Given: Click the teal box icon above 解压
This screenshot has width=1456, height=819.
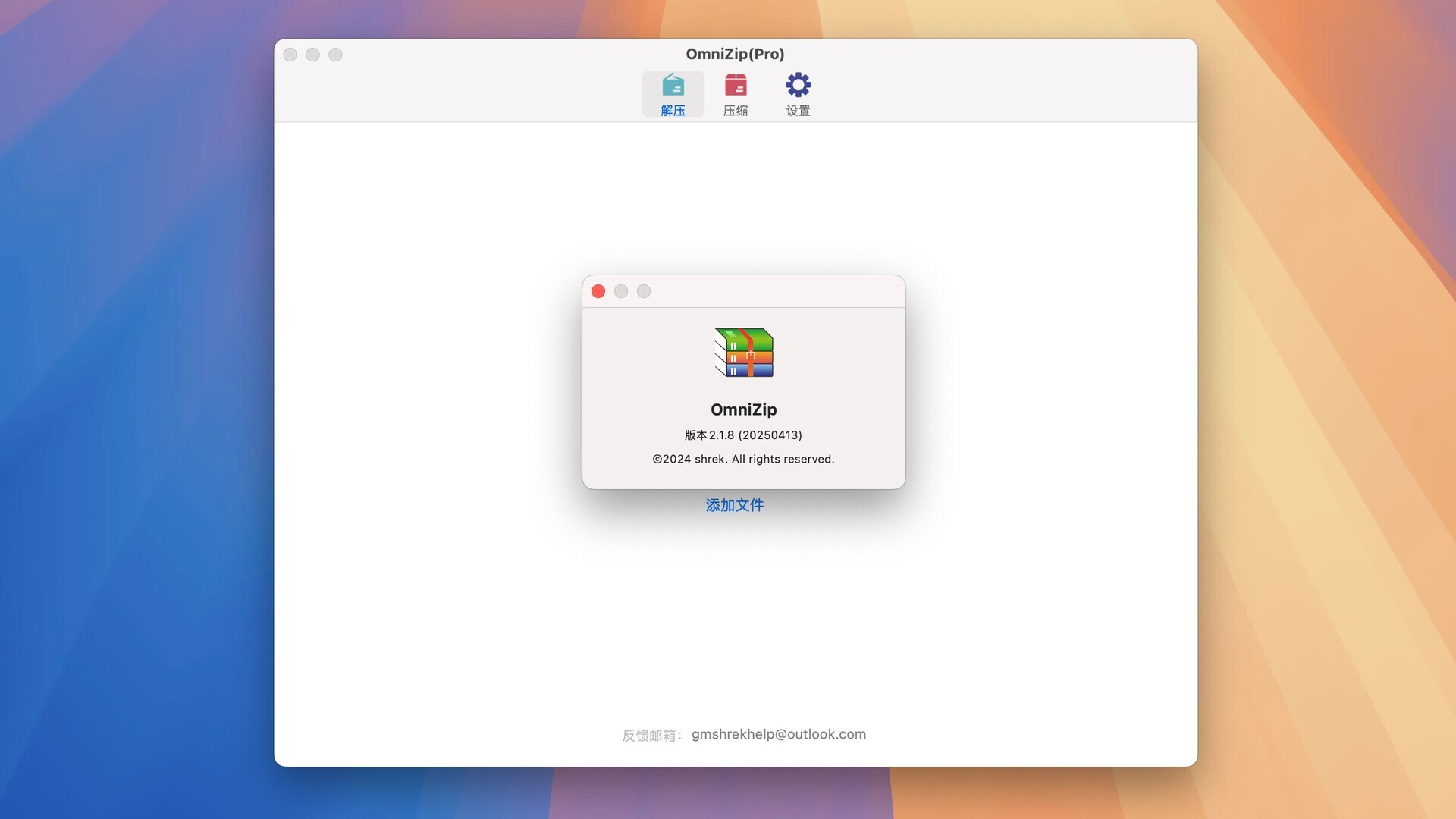Looking at the screenshot, I should point(672,84).
